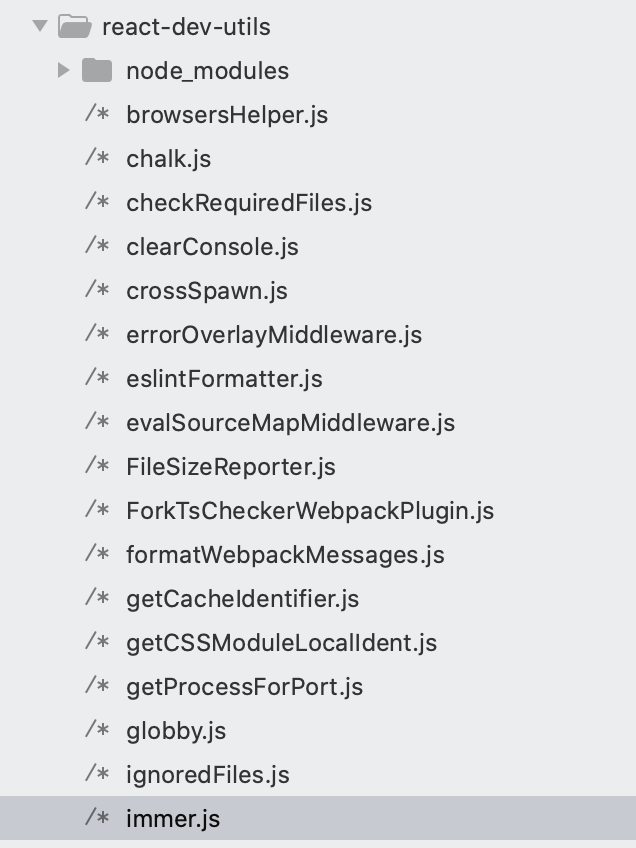Screen dimensions: 636x848
Task: Open evalSourceMapMiddleware.js
Action: point(290,422)
